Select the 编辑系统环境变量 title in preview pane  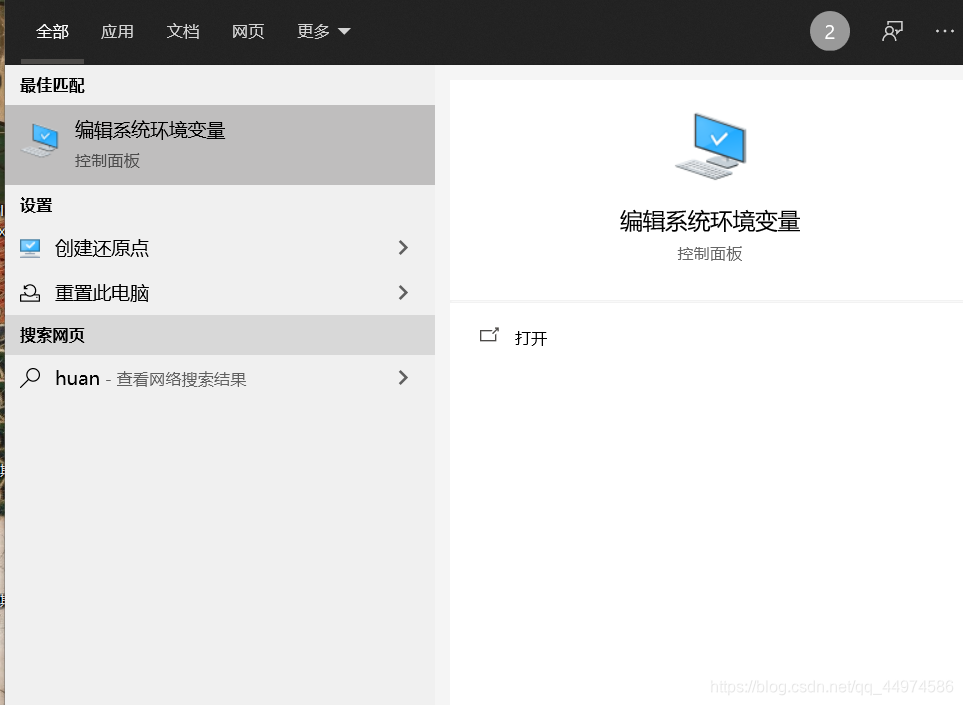click(x=709, y=222)
